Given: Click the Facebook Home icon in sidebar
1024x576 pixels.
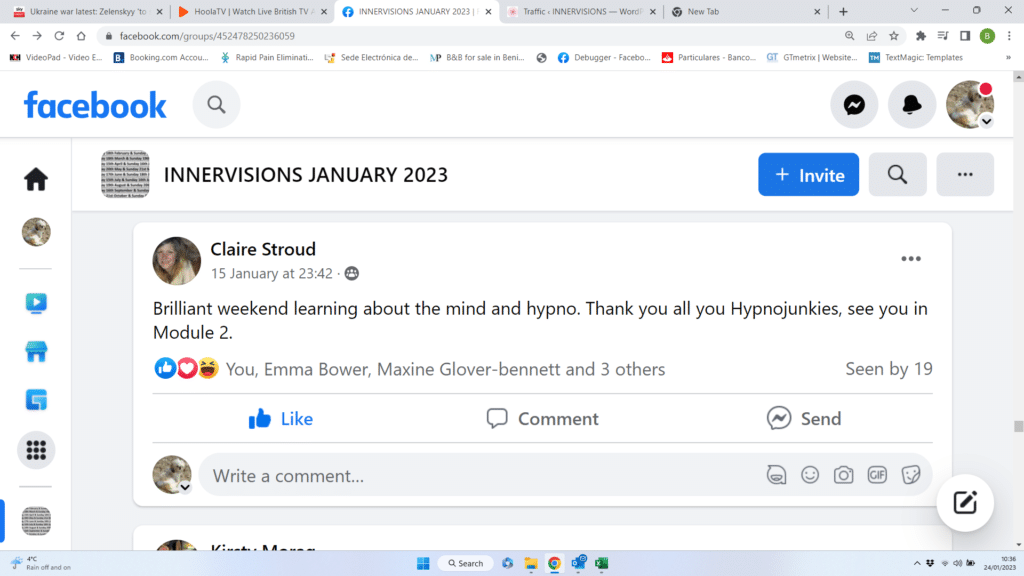Looking at the screenshot, I should click(36, 179).
